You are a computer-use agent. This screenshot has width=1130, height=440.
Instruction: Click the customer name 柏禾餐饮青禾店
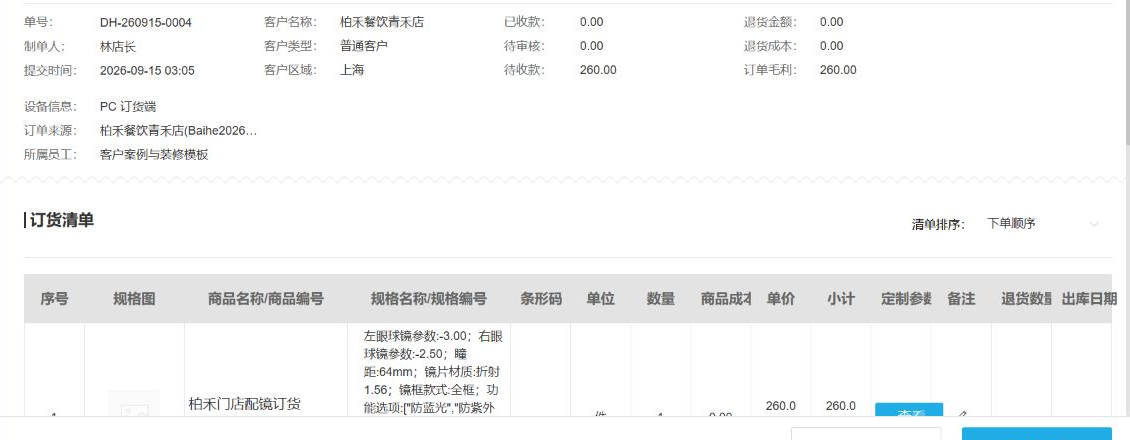click(382, 22)
